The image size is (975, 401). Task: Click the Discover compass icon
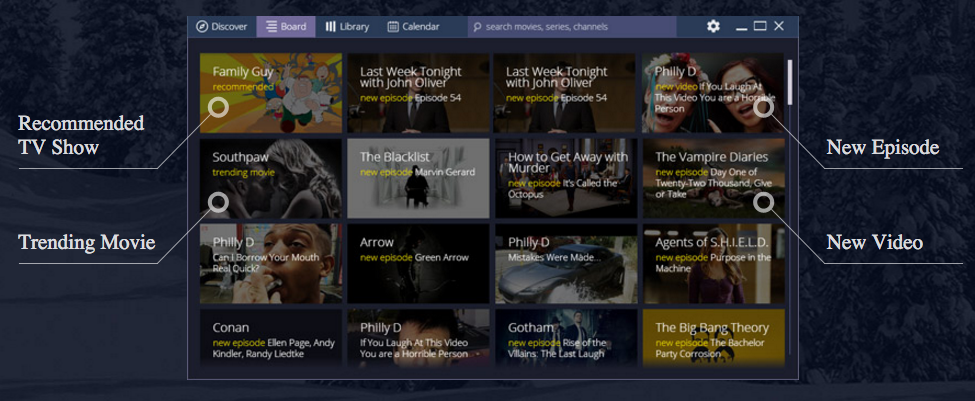coord(201,27)
